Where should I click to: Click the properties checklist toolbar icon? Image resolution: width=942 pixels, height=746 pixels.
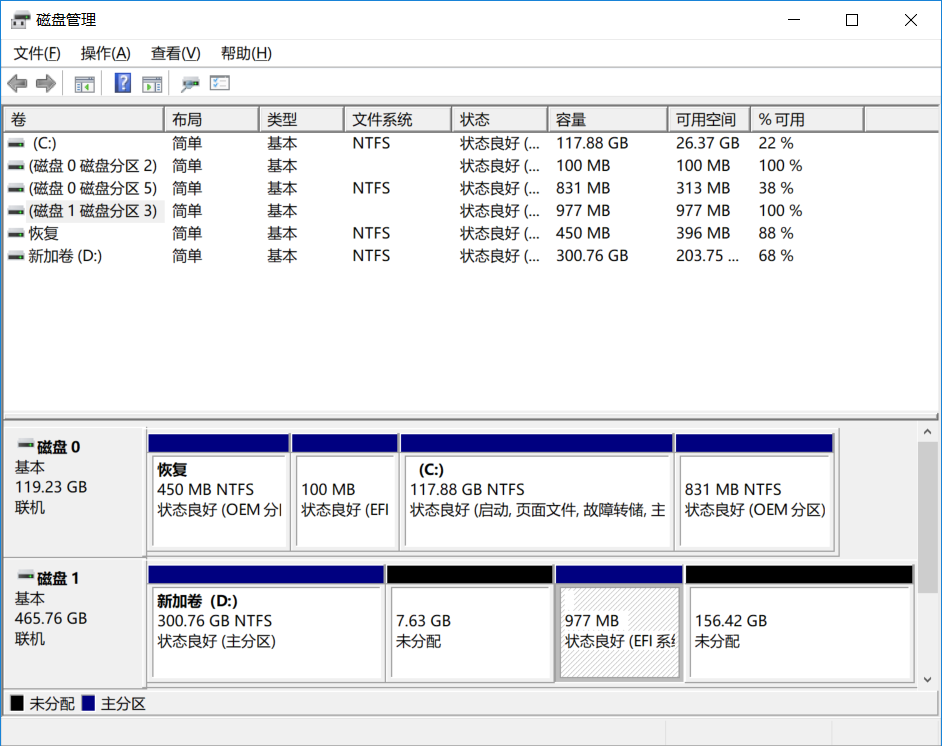220,83
